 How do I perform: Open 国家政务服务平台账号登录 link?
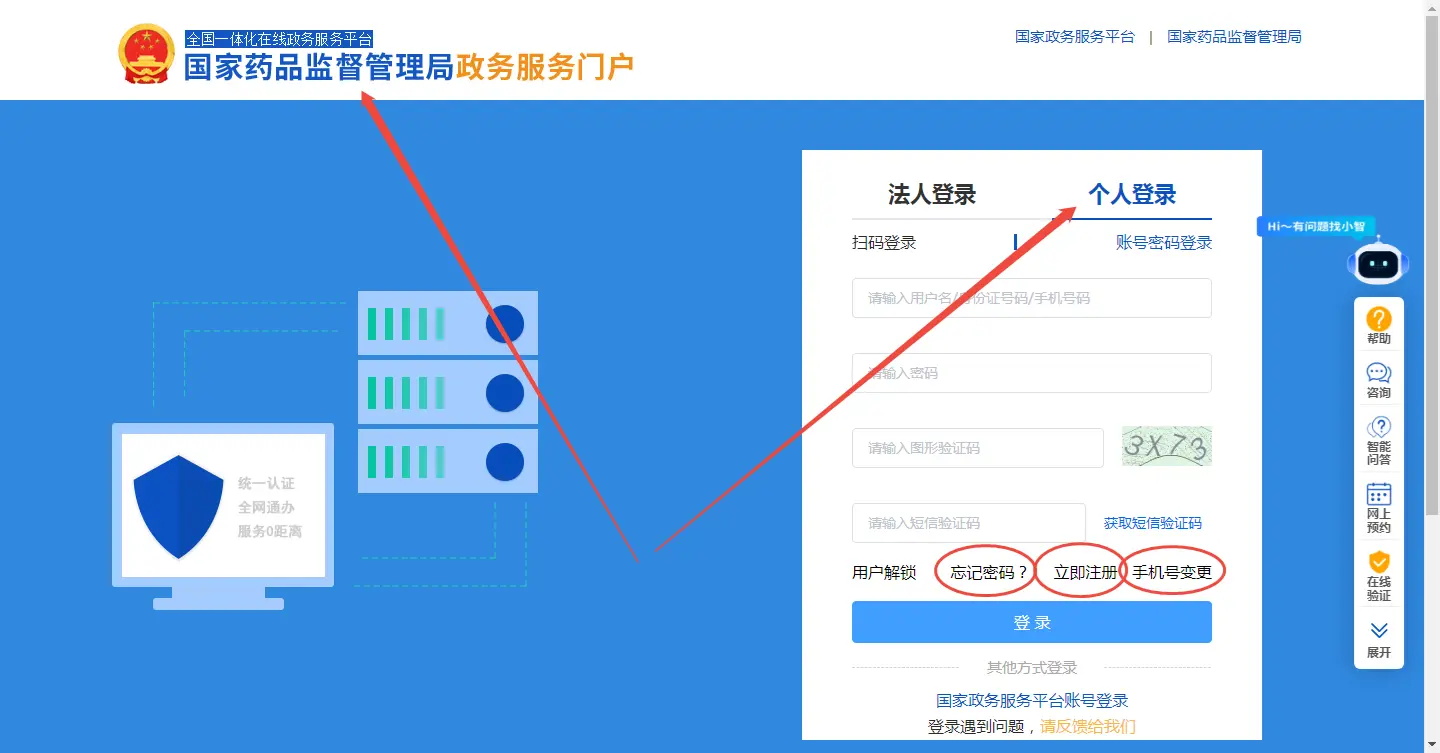1032,701
